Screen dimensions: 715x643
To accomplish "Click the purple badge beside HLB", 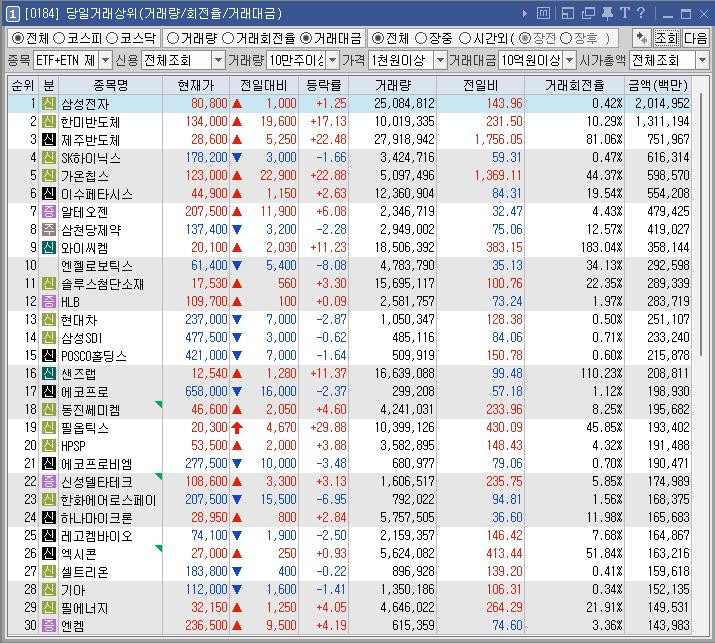I will [x=49, y=301].
